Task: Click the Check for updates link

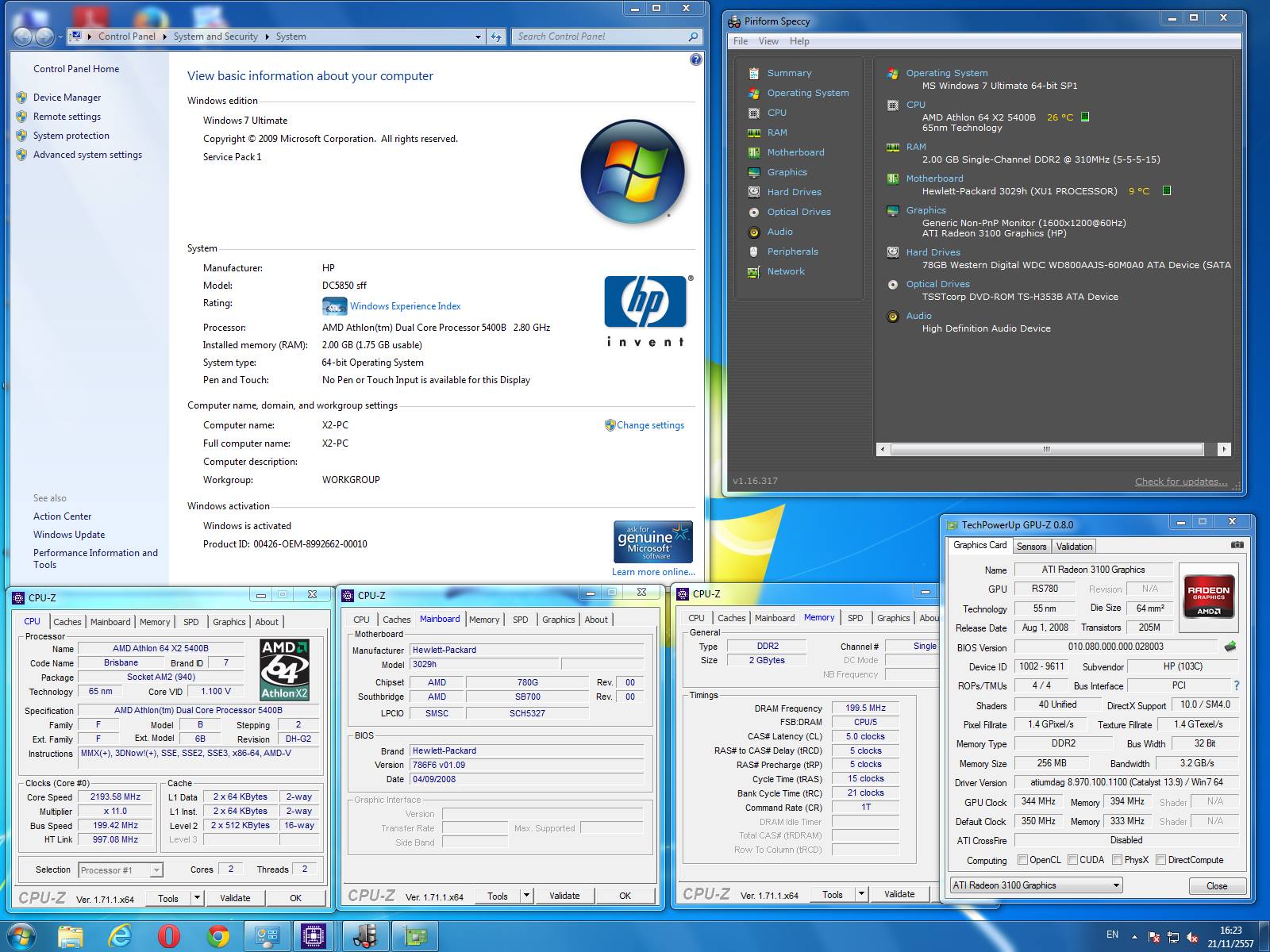Action: pyautogui.click(x=1180, y=482)
